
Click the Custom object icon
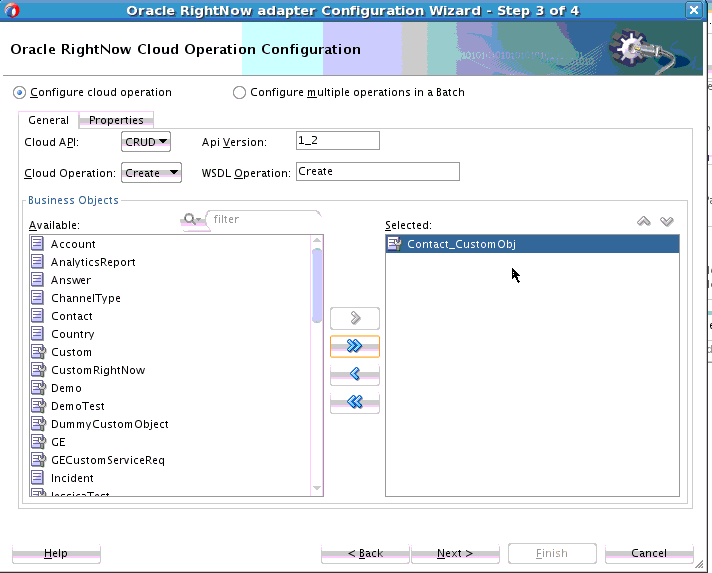coord(39,352)
